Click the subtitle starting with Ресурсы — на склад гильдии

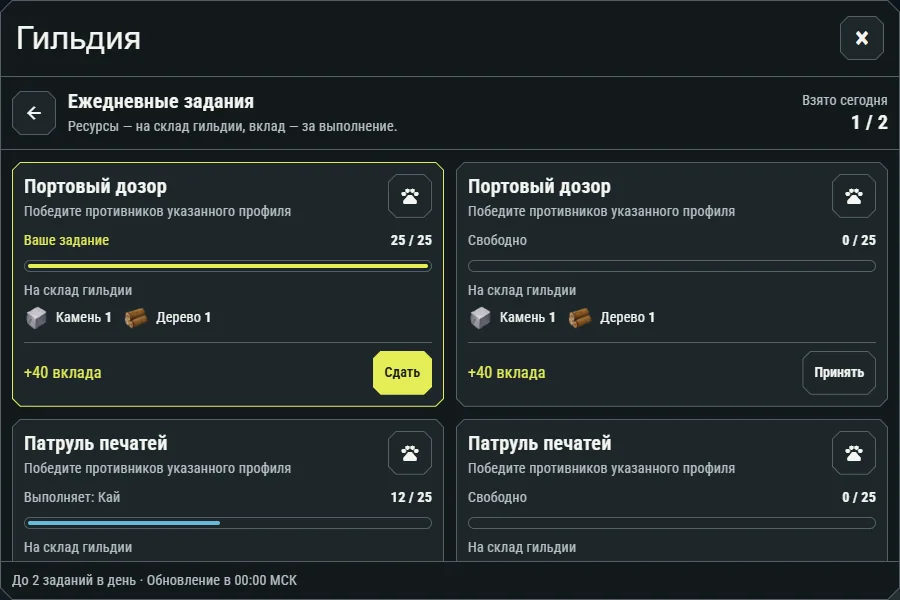[x=232, y=126]
